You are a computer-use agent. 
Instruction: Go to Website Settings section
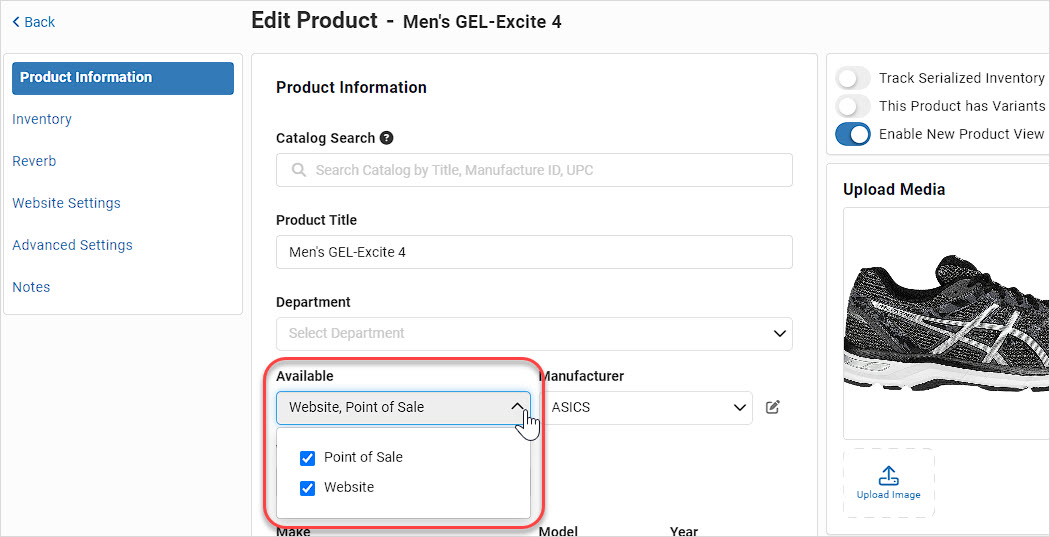66,203
